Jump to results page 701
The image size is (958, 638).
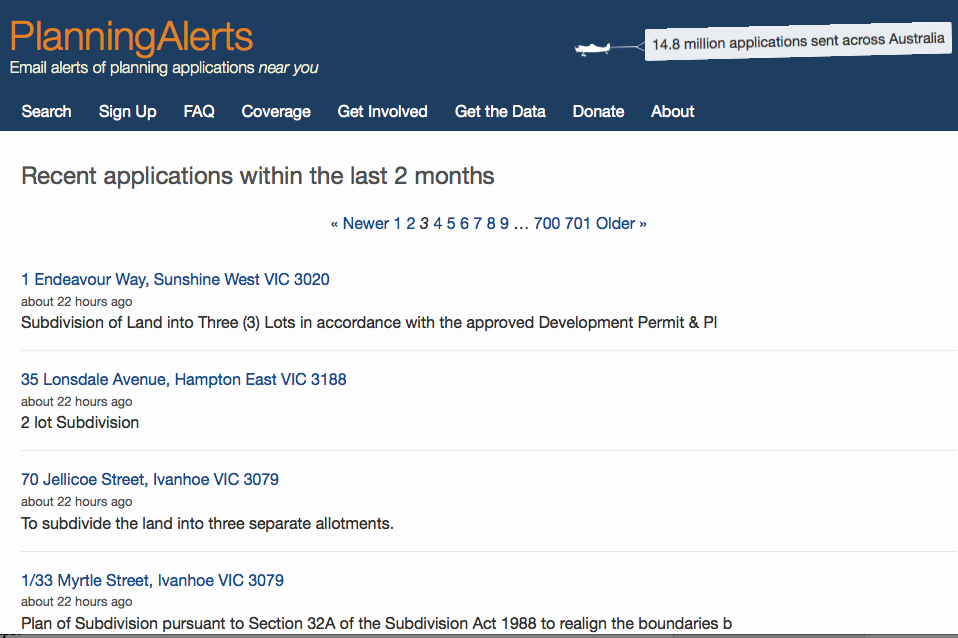coord(577,224)
